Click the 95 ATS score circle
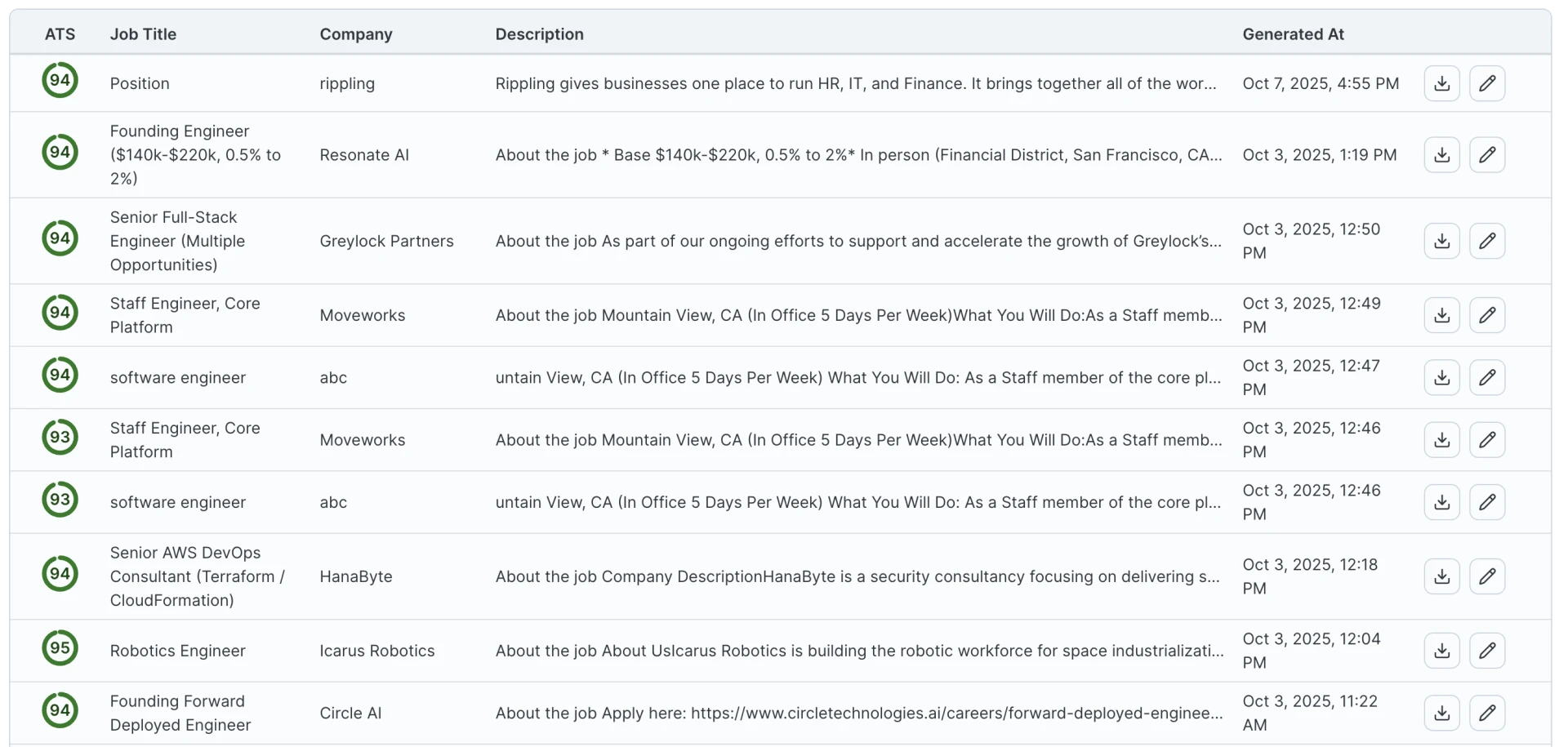Viewport: 1568px width, 747px height. pos(60,648)
